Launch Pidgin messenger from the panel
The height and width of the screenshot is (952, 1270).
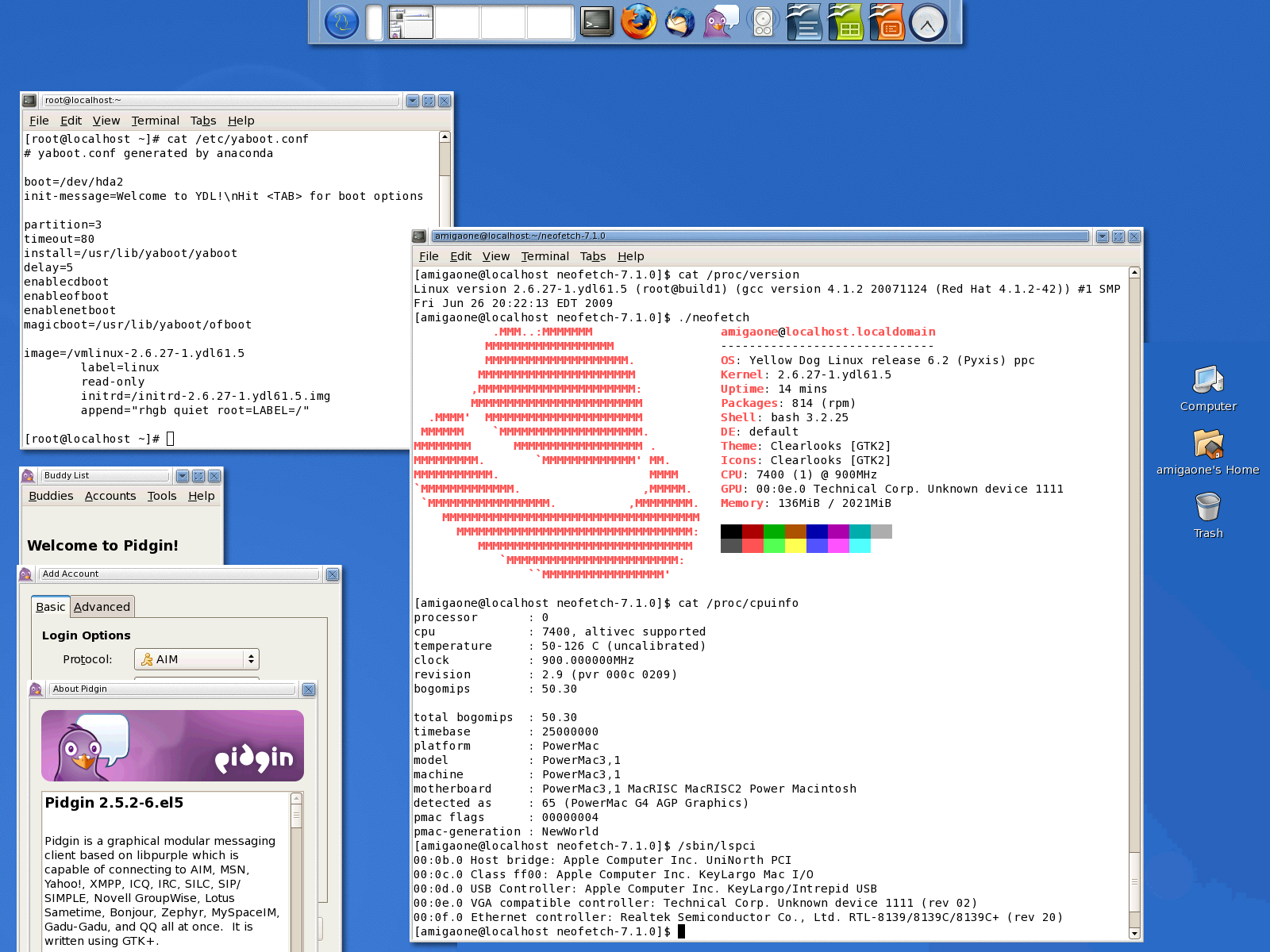[x=721, y=21]
